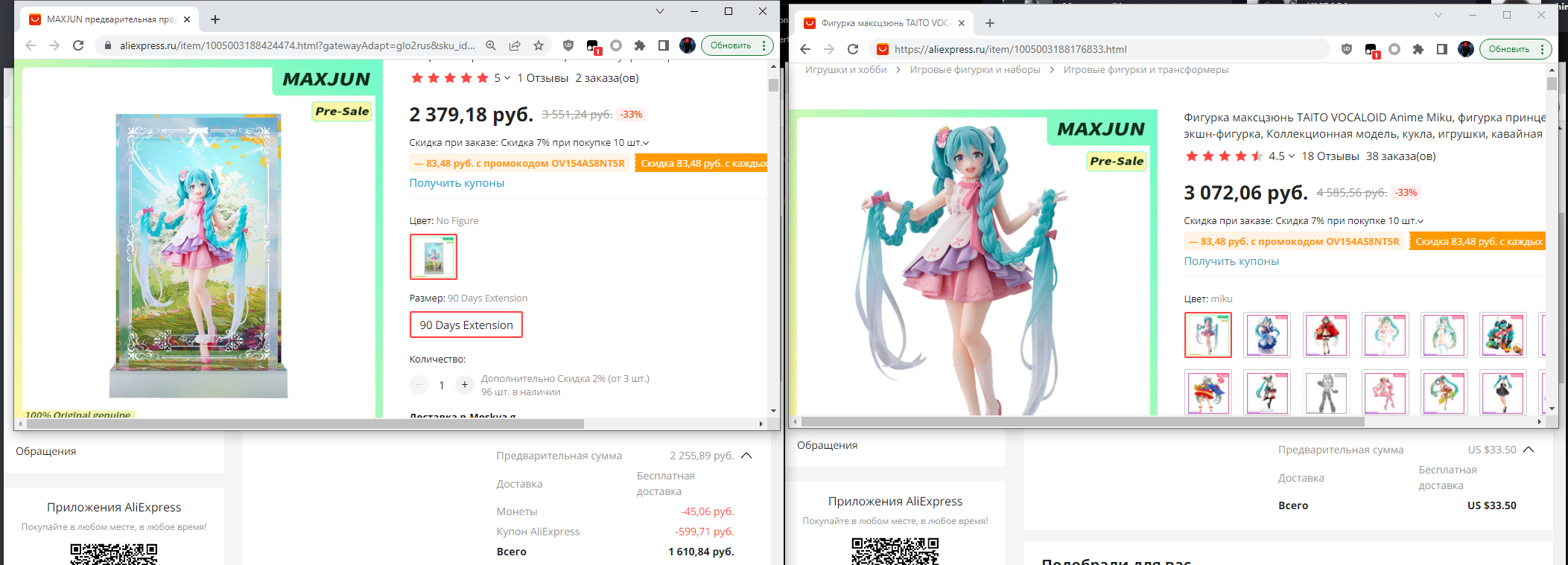Open a new tab in the left window

215,19
